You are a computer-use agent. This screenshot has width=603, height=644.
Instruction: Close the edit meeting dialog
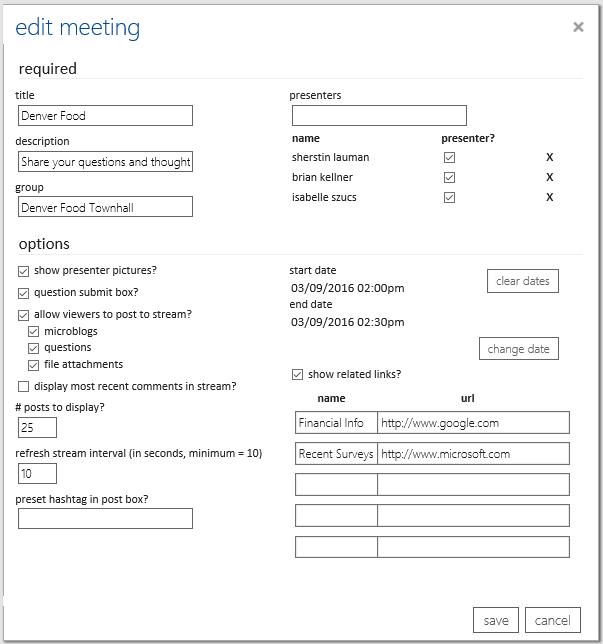click(578, 27)
